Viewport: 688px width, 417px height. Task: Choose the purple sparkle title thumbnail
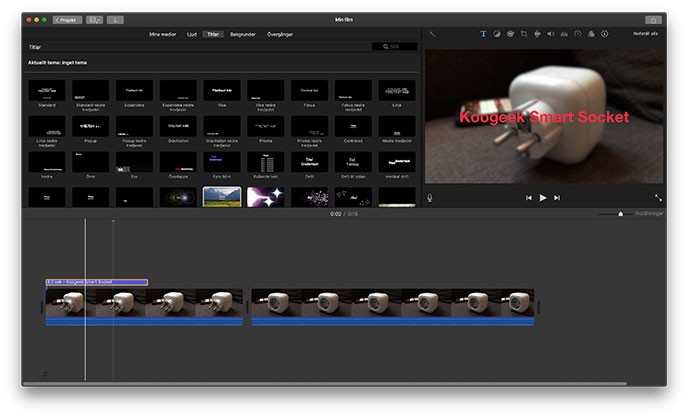(x=265, y=197)
